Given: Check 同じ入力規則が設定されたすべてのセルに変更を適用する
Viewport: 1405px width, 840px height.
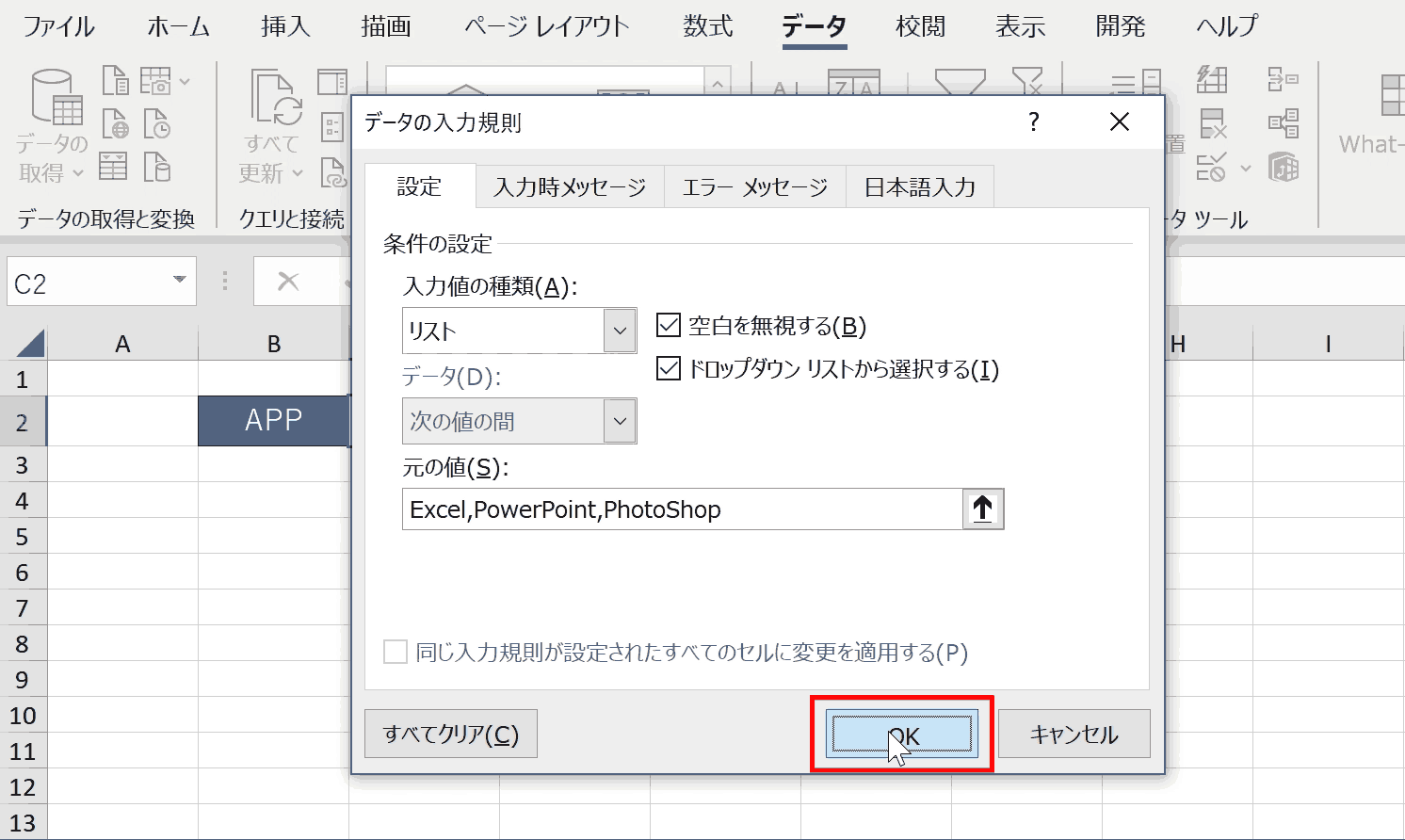Looking at the screenshot, I should point(396,652).
